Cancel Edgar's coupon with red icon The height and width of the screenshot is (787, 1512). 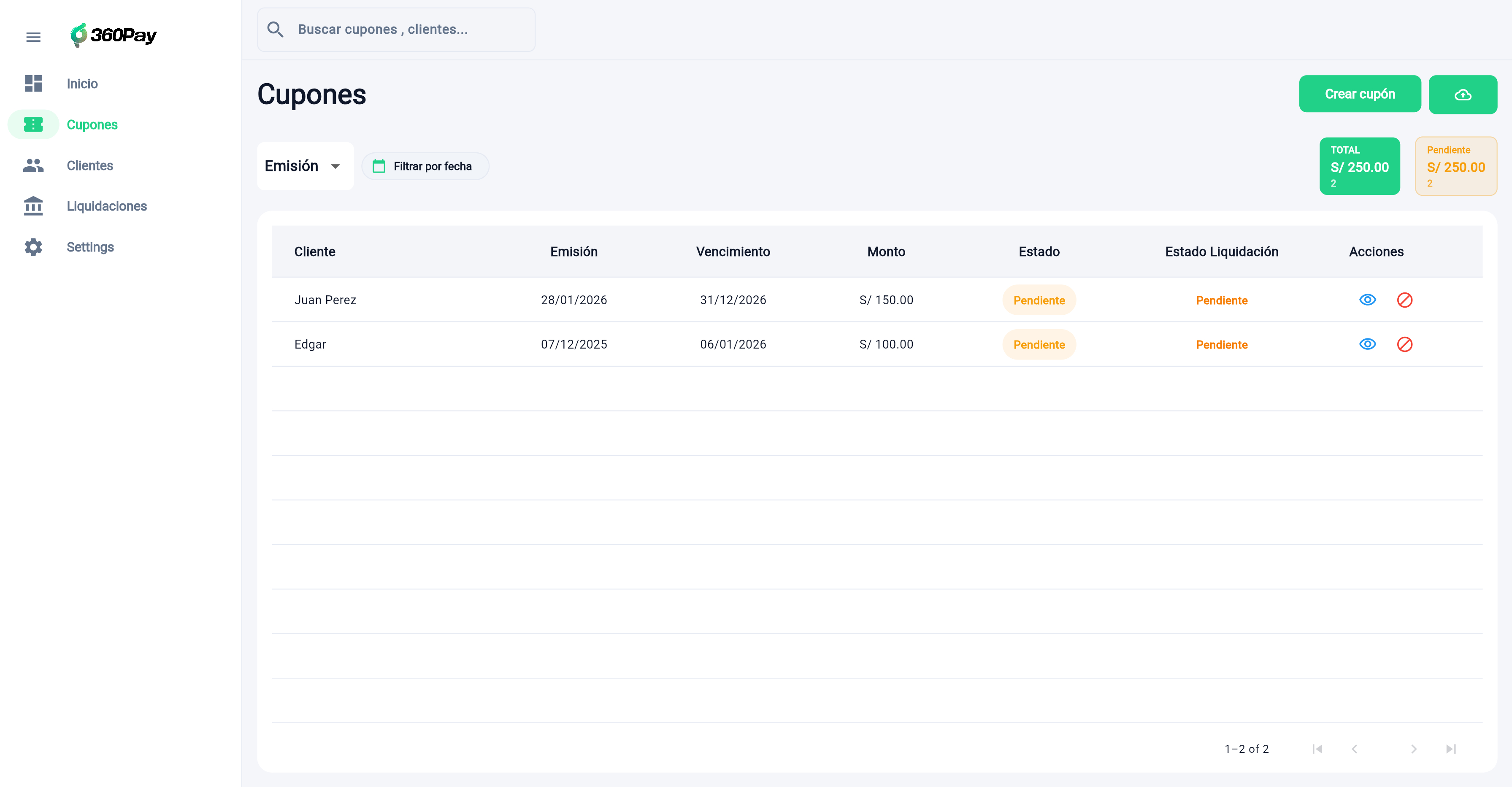1404,344
